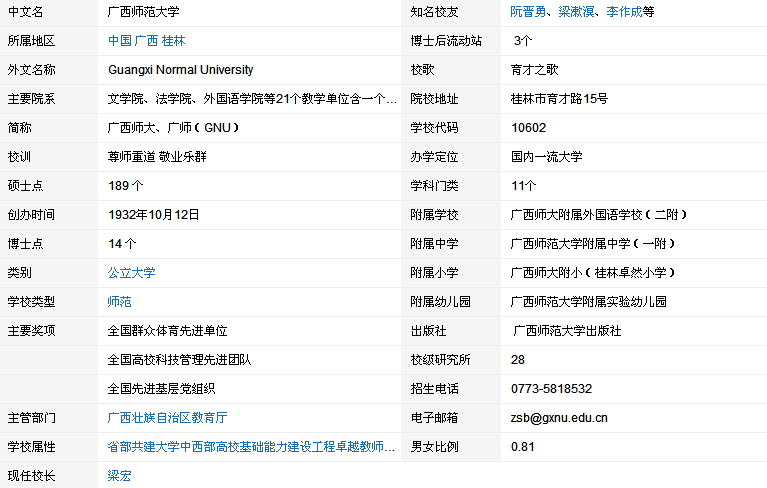Open the current president 梁宏 link
Viewport: 767px width, 488px height.
pyautogui.click(x=119, y=476)
